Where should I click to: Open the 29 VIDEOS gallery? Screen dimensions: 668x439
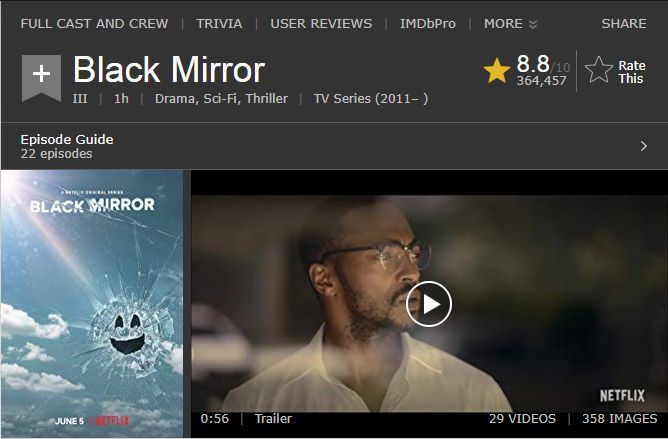click(x=522, y=419)
